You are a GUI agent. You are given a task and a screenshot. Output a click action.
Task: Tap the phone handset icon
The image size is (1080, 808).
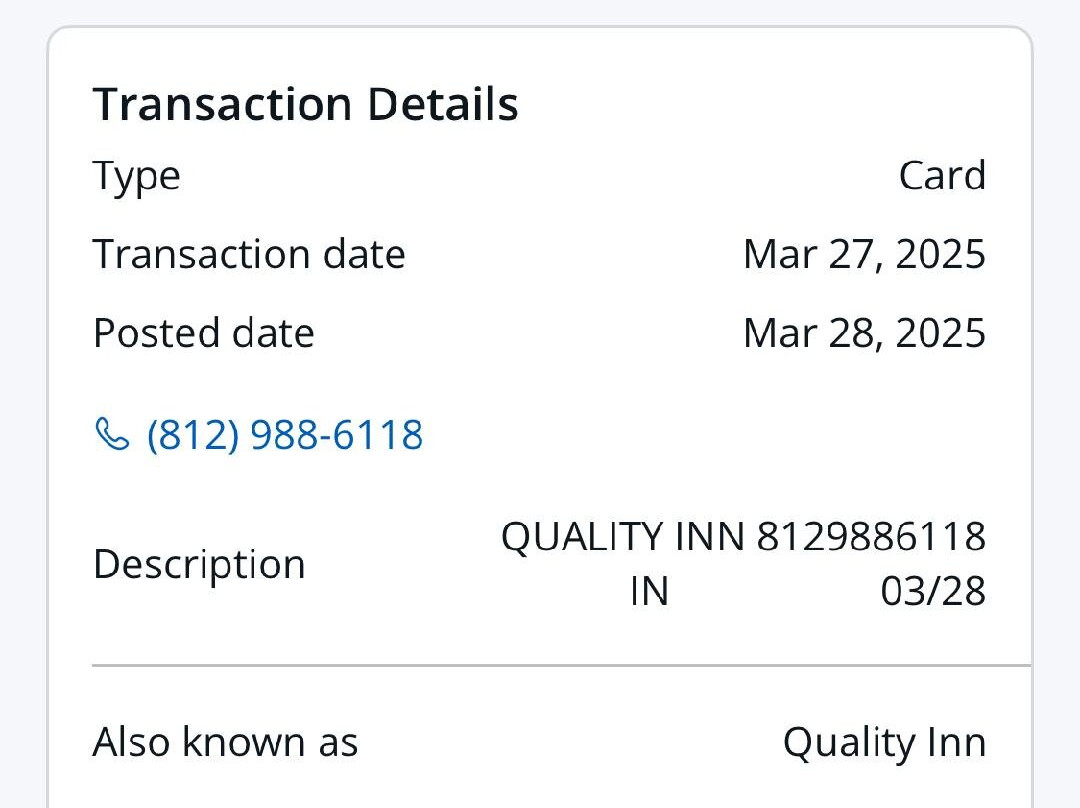pos(112,435)
